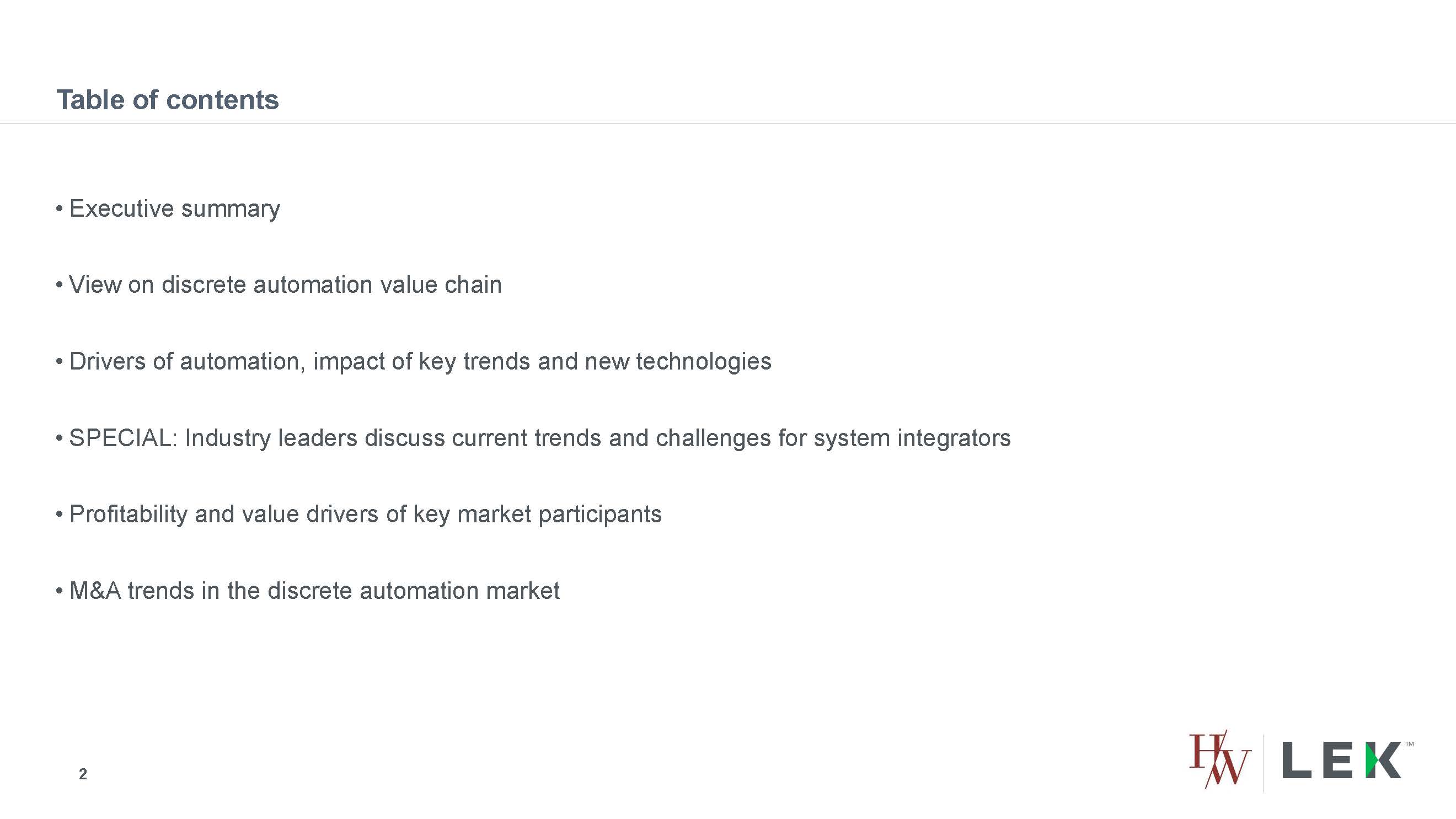Viewport: 1456px width, 819px height.
Task: Click the "Table of contents" slide title
Action: pyautogui.click(x=167, y=100)
